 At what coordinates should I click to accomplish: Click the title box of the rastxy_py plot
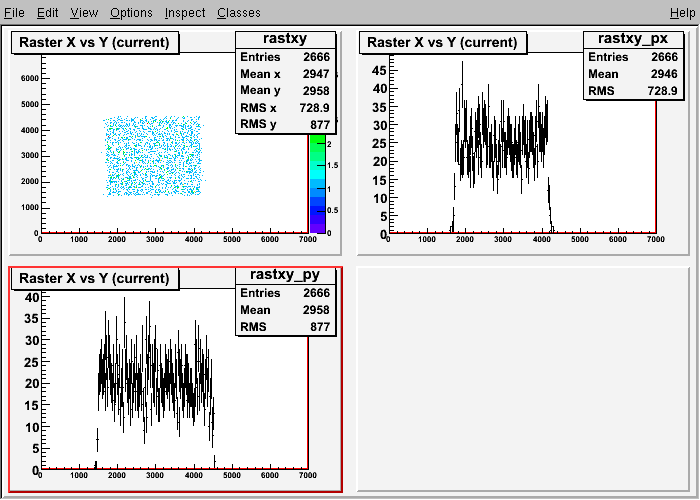click(95, 278)
